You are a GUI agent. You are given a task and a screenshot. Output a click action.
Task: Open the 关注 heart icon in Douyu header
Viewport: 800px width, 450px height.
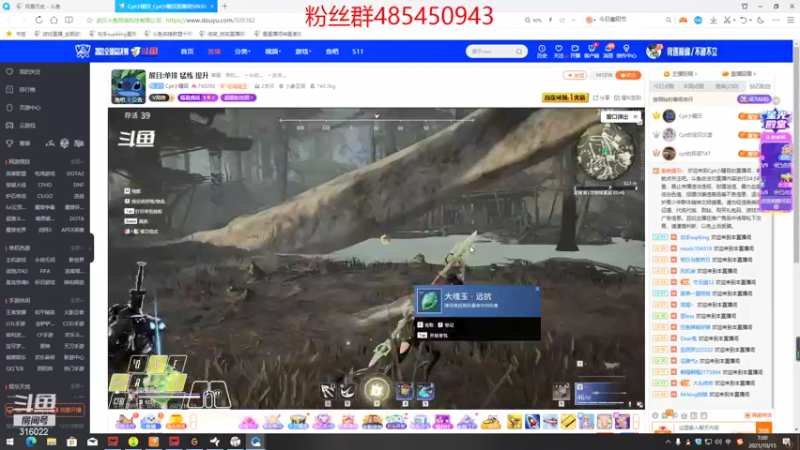tap(559, 51)
